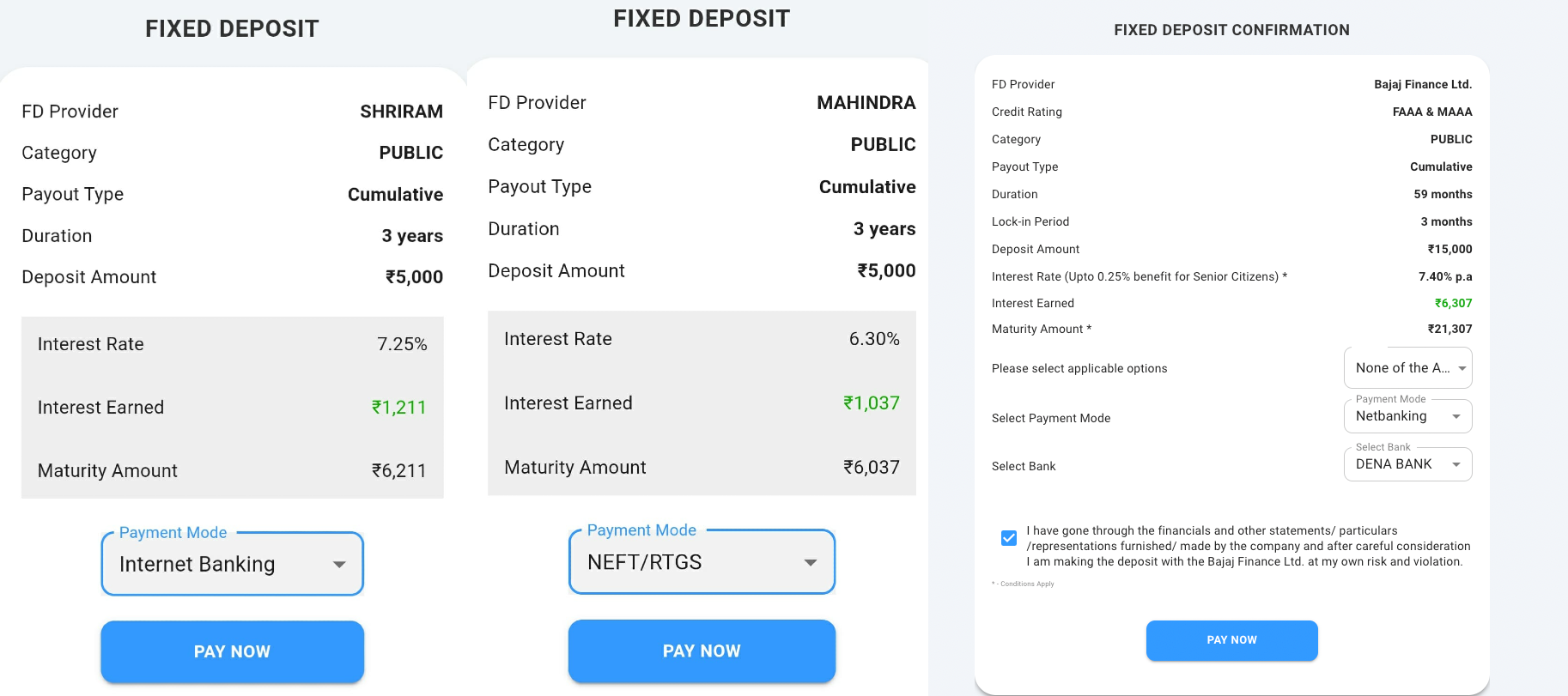The image size is (1568, 696).
Task: Click the FAAA & MAAA credit rating
Action: (x=1432, y=112)
